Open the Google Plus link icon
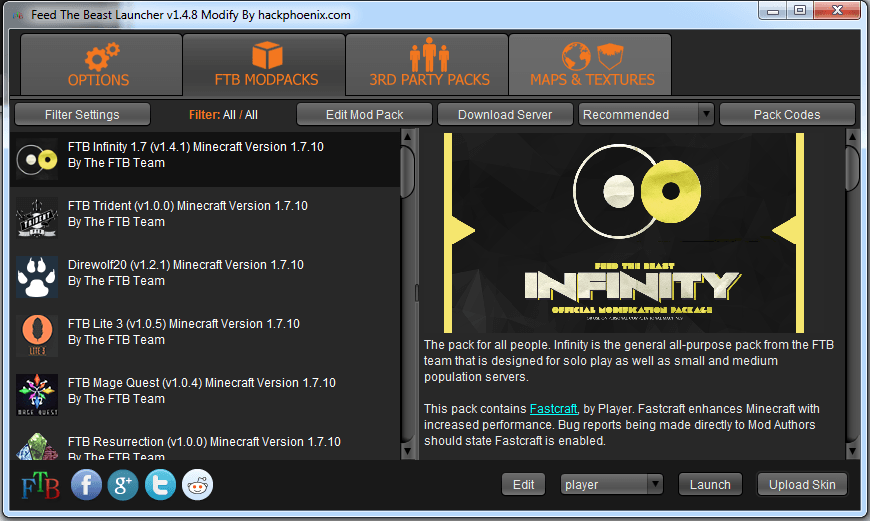870x521 pixels. pos(123,484)
